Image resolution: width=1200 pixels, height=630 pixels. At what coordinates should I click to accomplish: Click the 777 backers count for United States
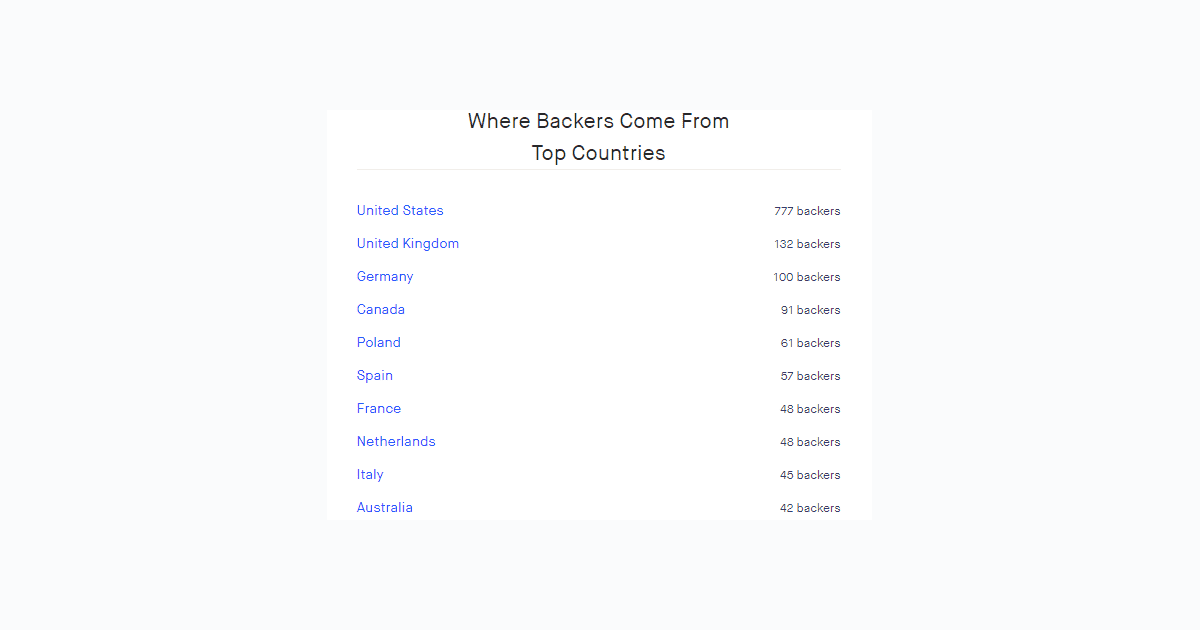click(x=808, y=211)
